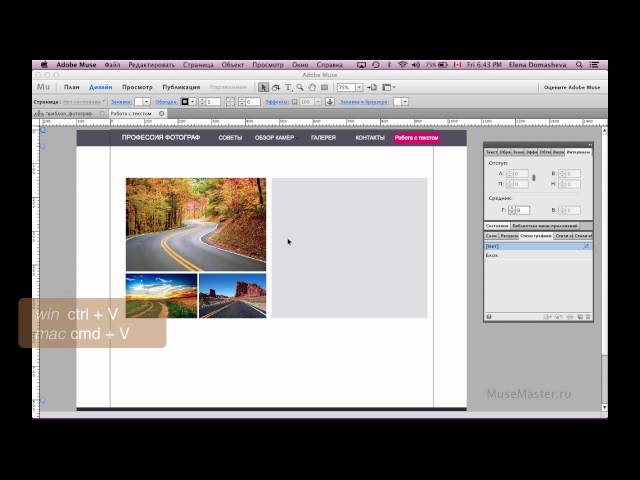Screen dimensions: 640x480
Task: Open the Объект menu
Action: click(x=233, y=64)
